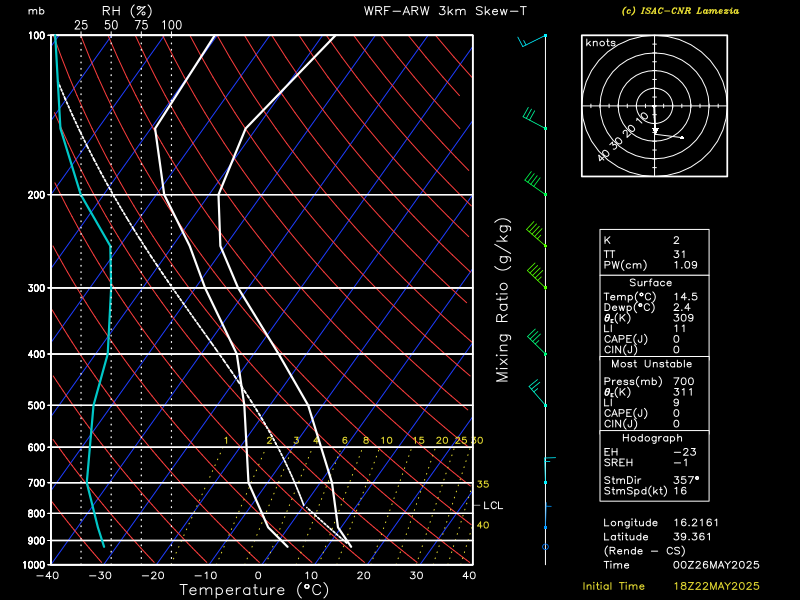The image size is (800, 600).
Task: Select the wind barb at the 700 mb level
Action: tap(549, 470)
